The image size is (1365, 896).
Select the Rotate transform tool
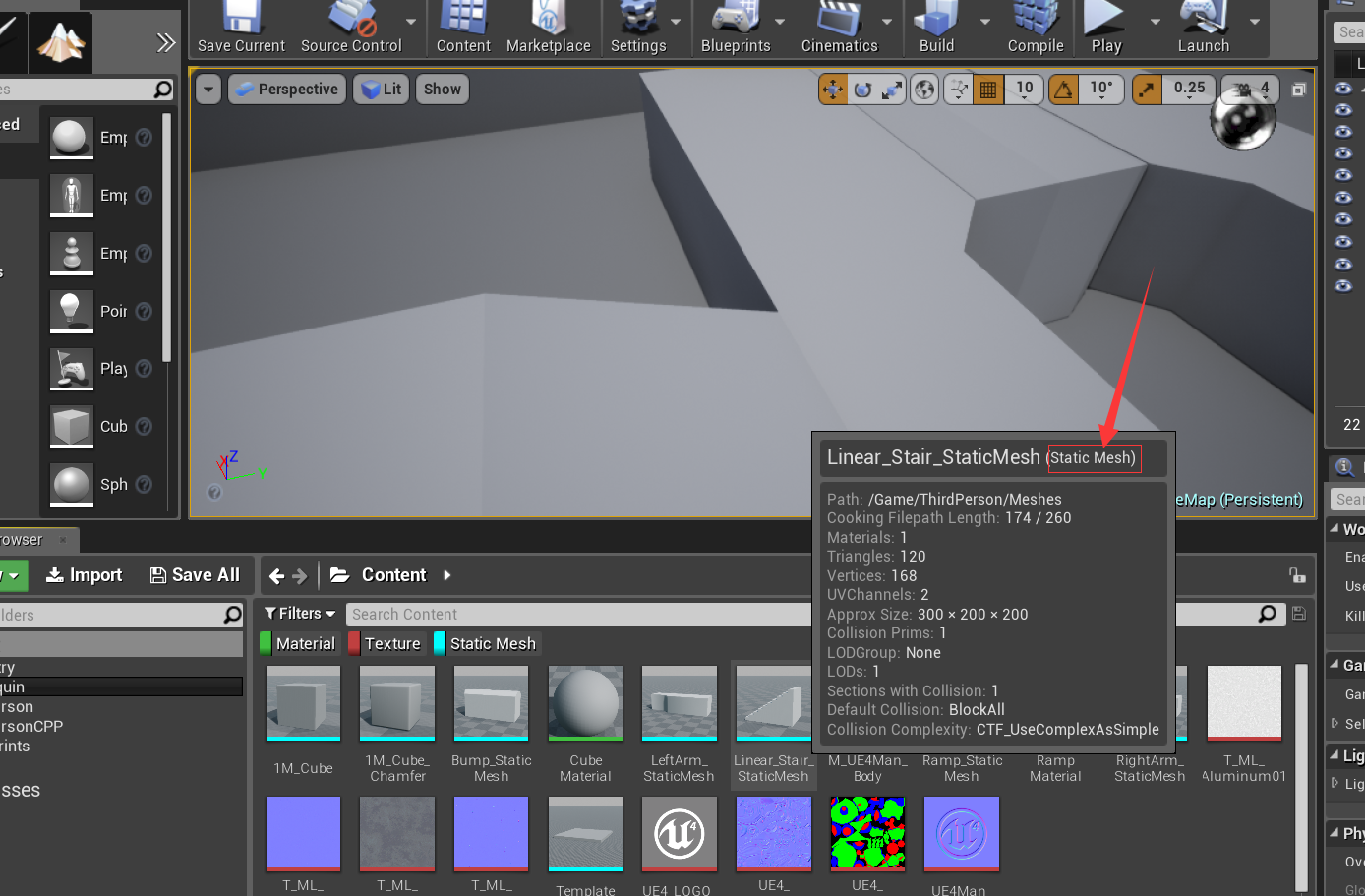coord(861,89)
